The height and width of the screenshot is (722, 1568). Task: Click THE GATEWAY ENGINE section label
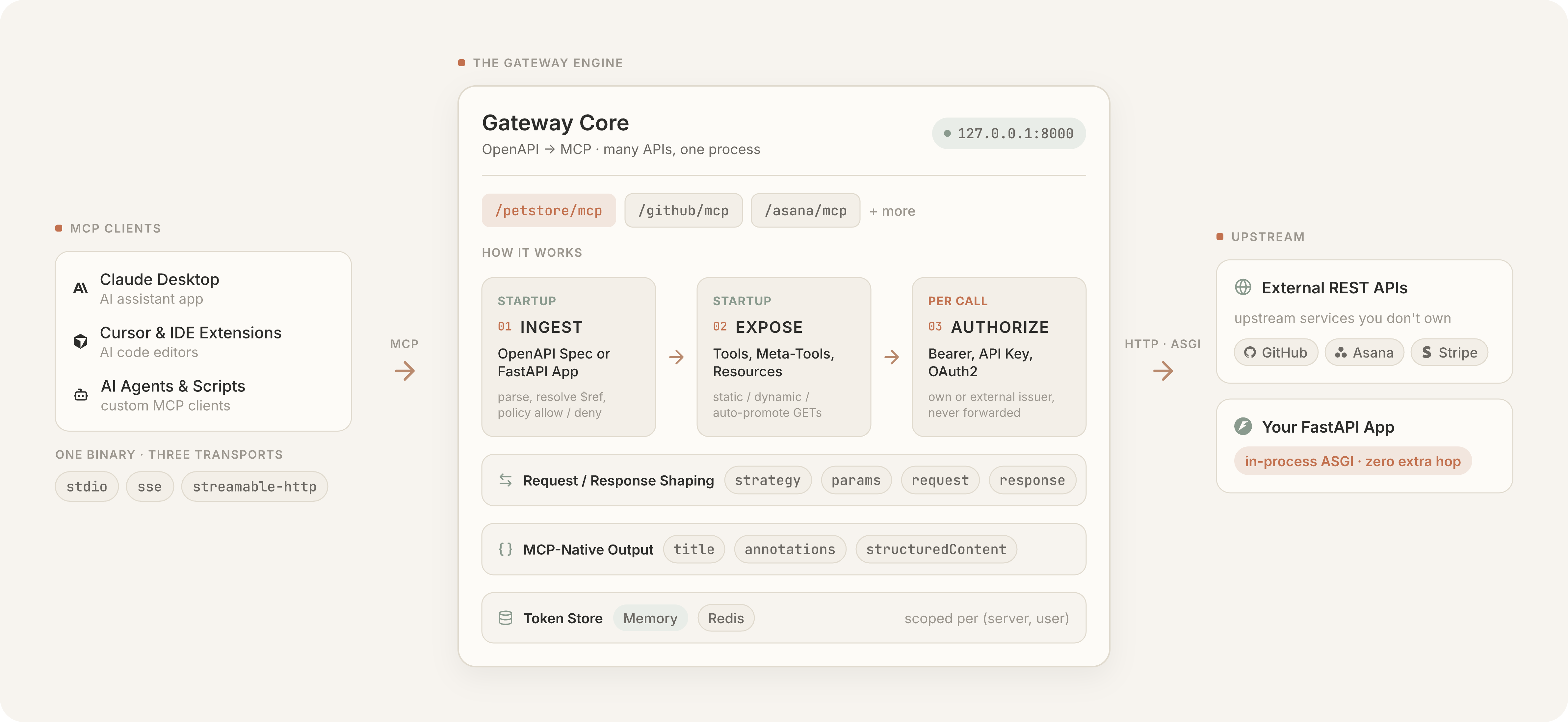548,63
